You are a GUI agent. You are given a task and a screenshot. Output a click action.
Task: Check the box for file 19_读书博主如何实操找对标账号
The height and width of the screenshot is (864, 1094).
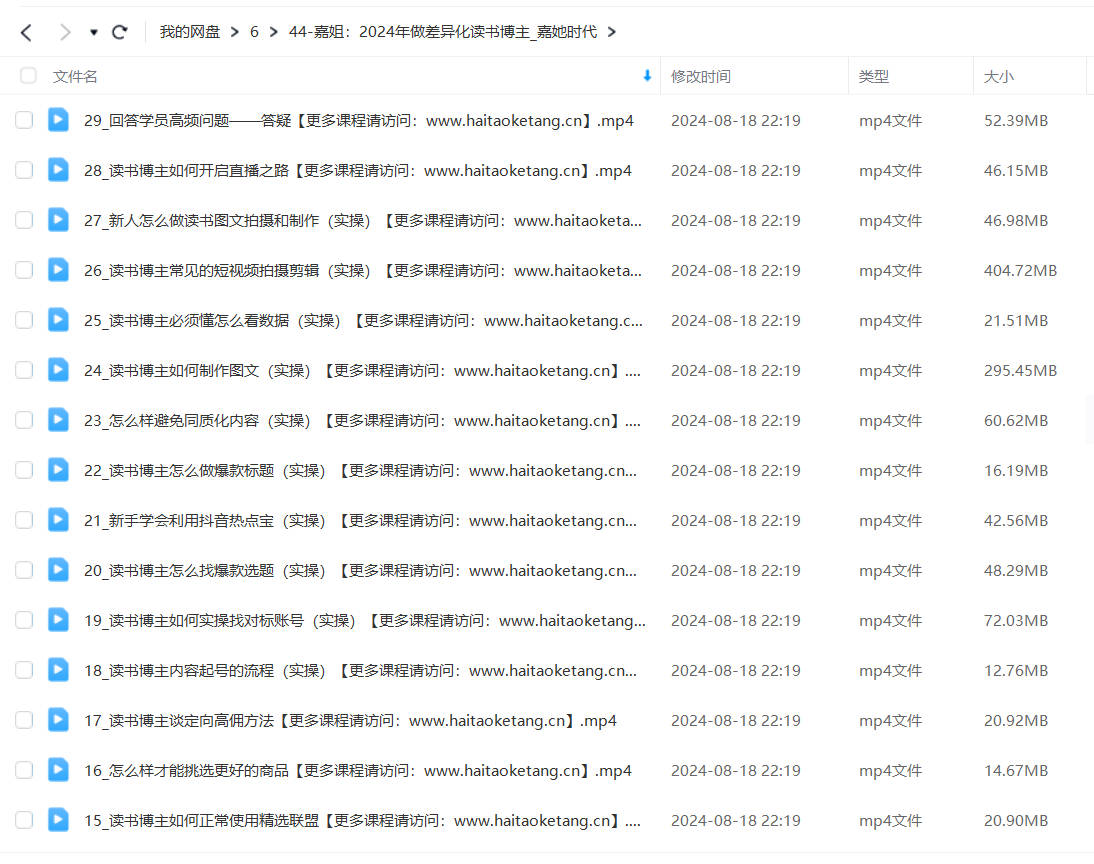(24, 620)
